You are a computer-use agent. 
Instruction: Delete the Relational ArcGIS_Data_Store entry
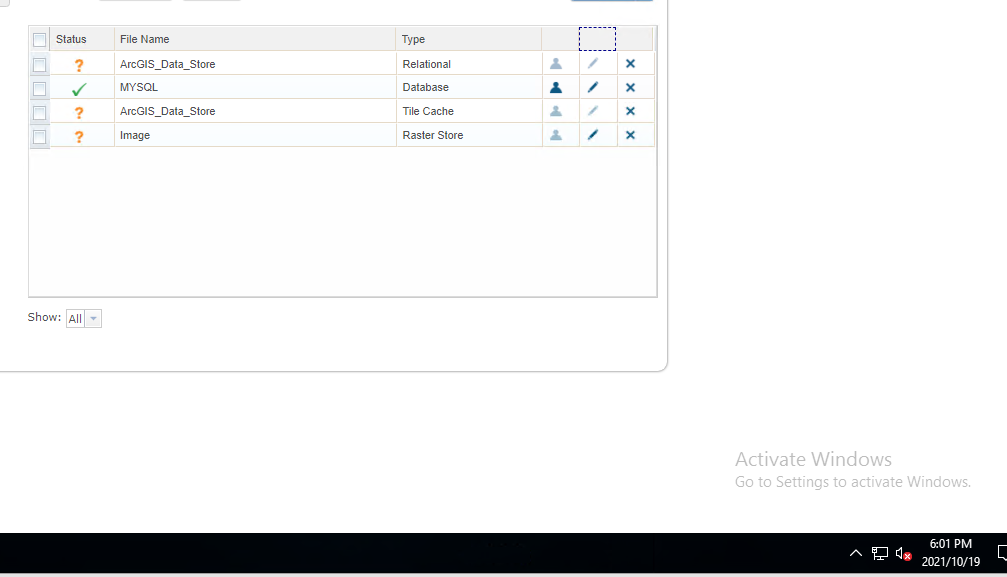(x=631, y=63)
